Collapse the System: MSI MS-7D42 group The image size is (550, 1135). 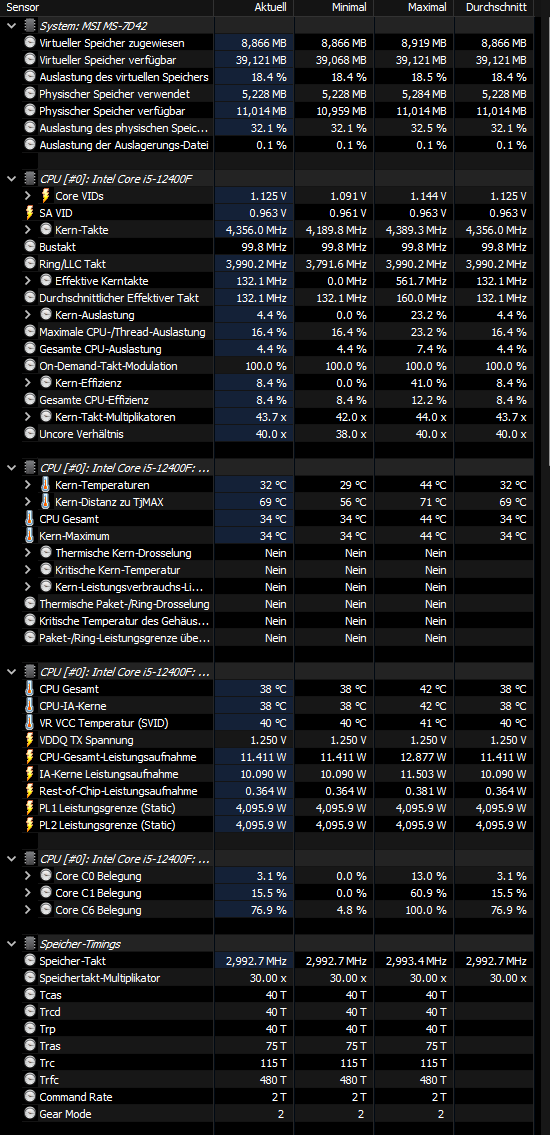click(12, 25)
